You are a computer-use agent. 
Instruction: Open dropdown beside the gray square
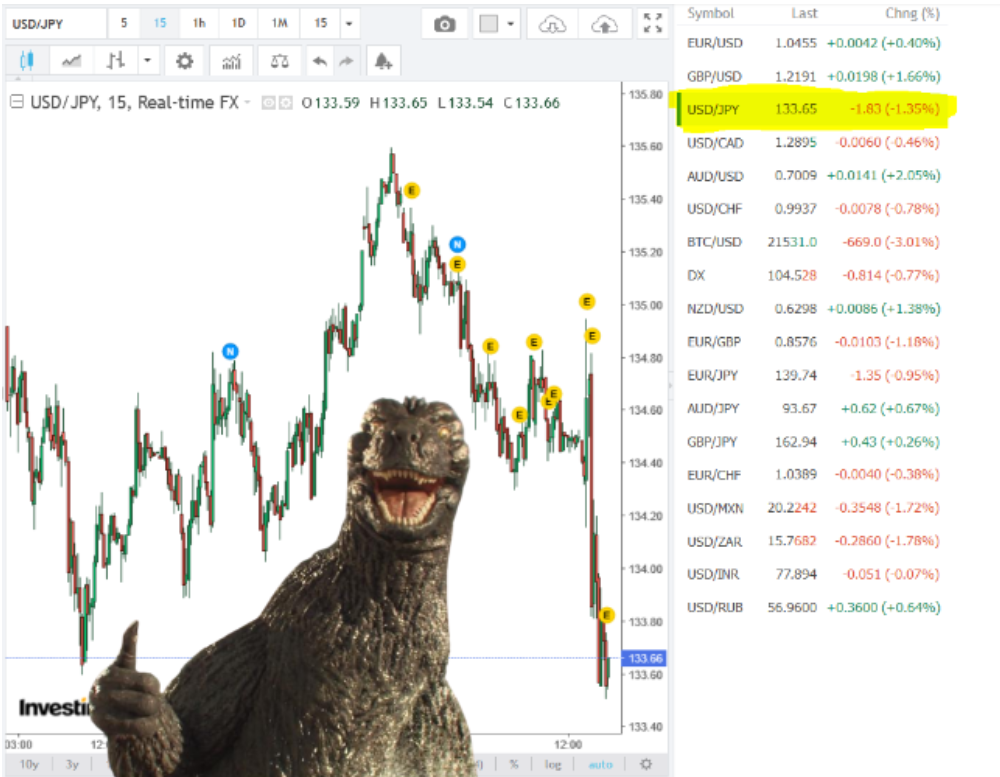point(510,24)
